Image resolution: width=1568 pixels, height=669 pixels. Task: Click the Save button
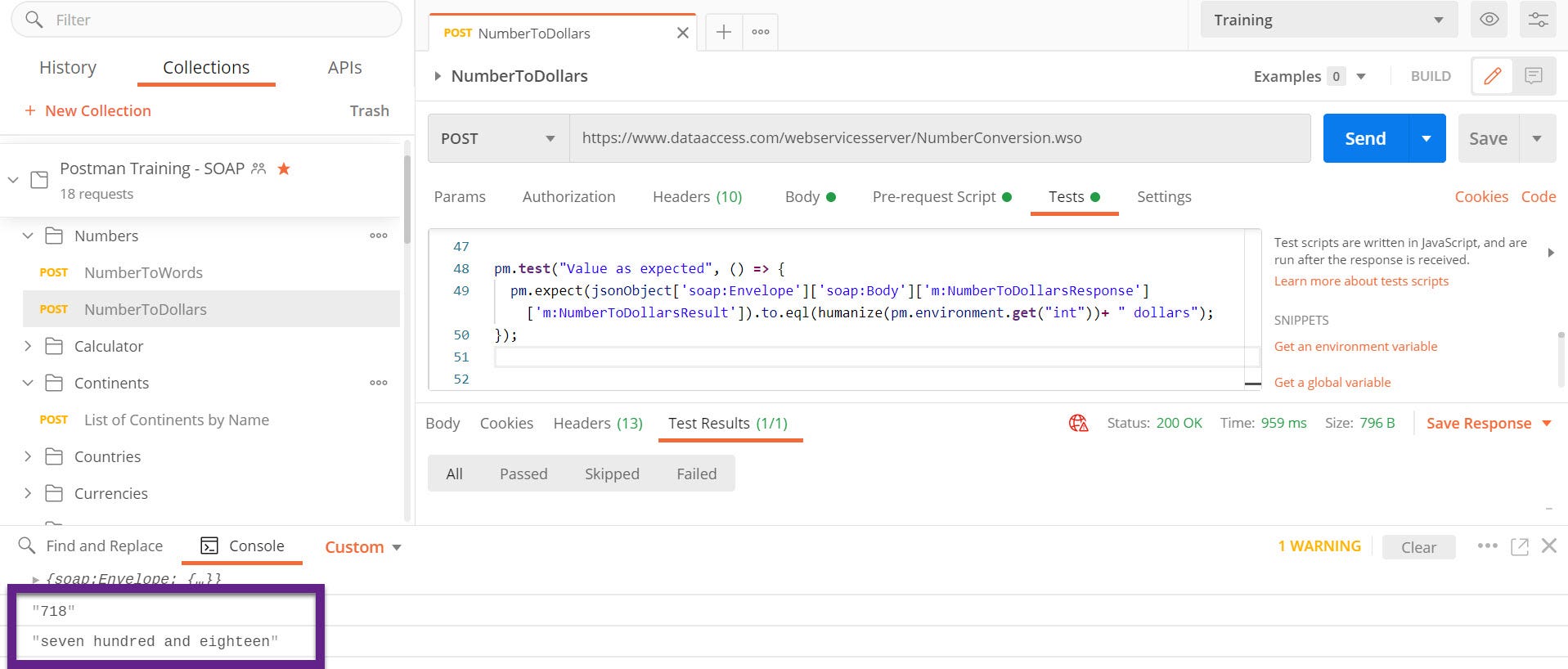coord(1488,138)
